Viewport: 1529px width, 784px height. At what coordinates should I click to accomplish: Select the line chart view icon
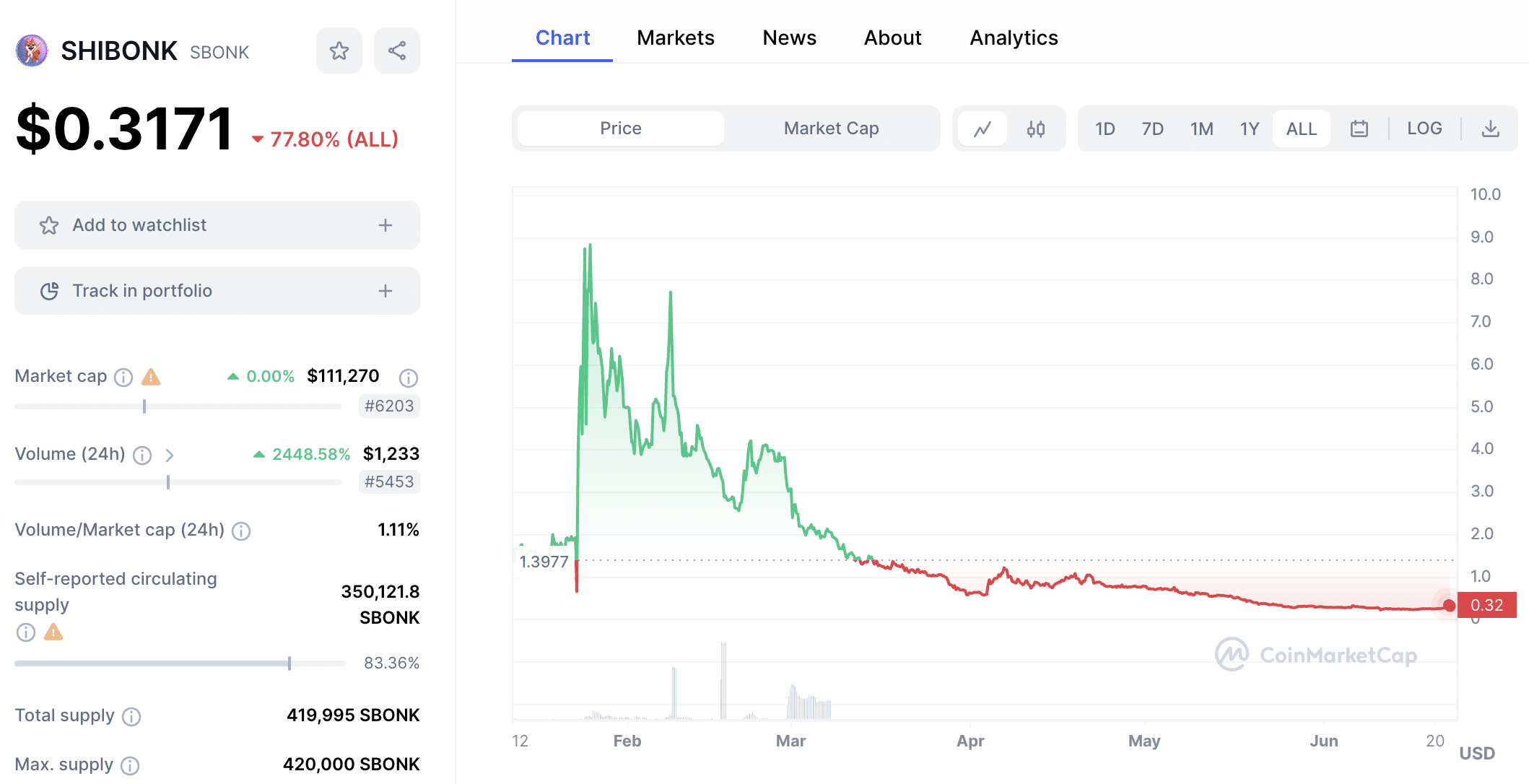click(983, 129)
